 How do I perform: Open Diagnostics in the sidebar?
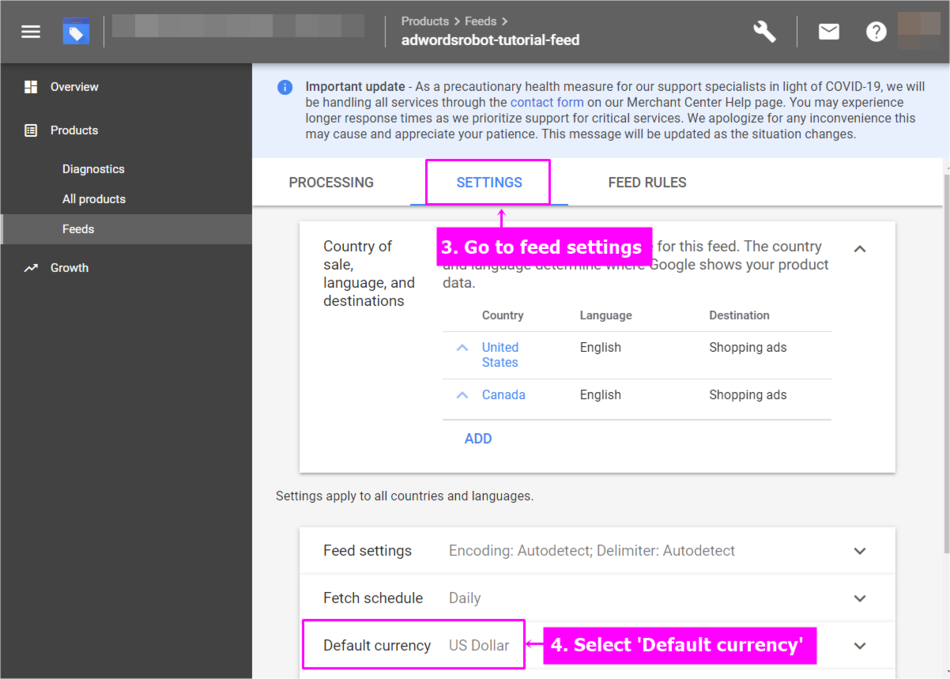click(93, 169)
